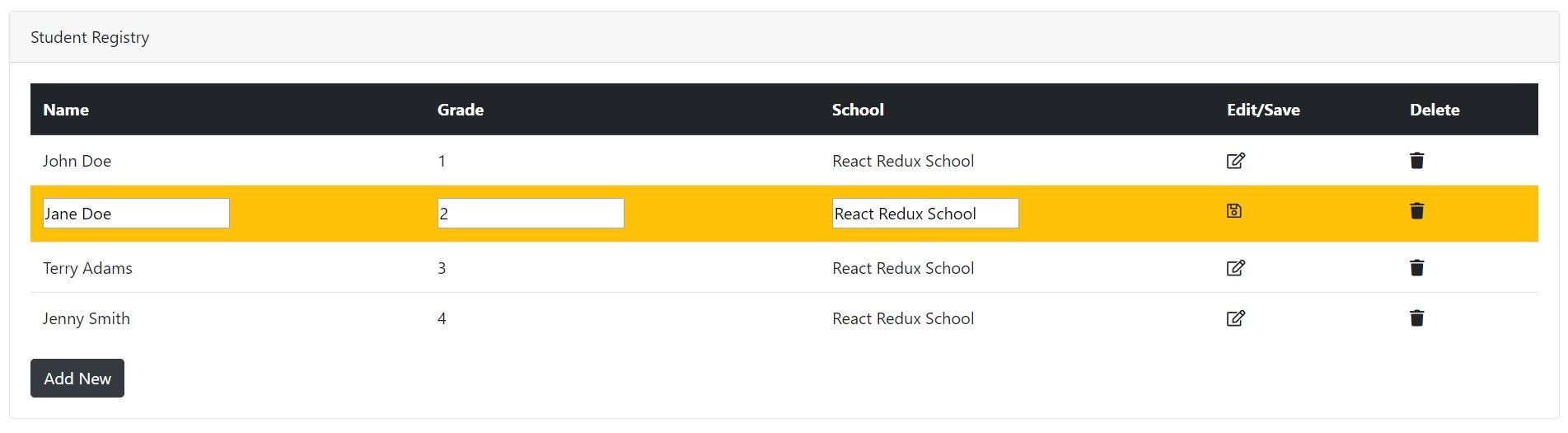Click the Grade column header
This screenshot has width=1568, height=433.
(461, 110)
